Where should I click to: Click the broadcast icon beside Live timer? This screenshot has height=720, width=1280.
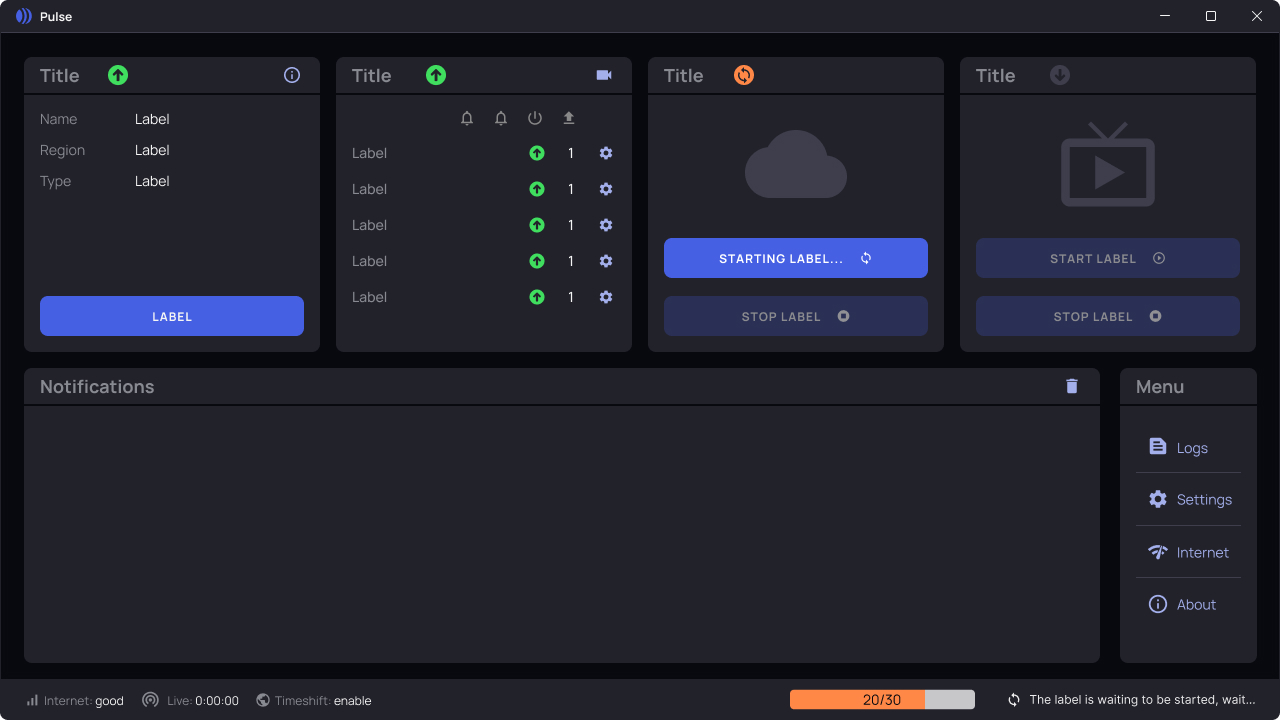(x=150, y=700)
